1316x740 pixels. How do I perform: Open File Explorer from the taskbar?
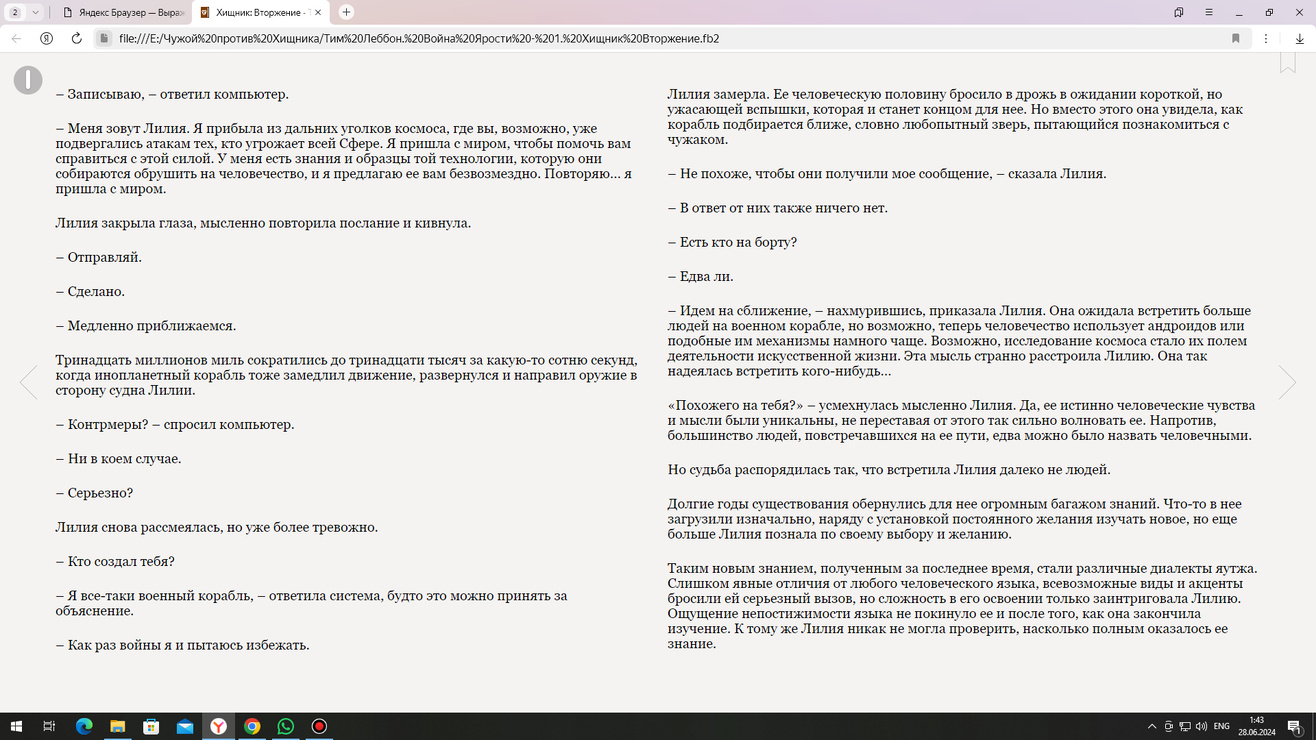click(x=117, y=726)
